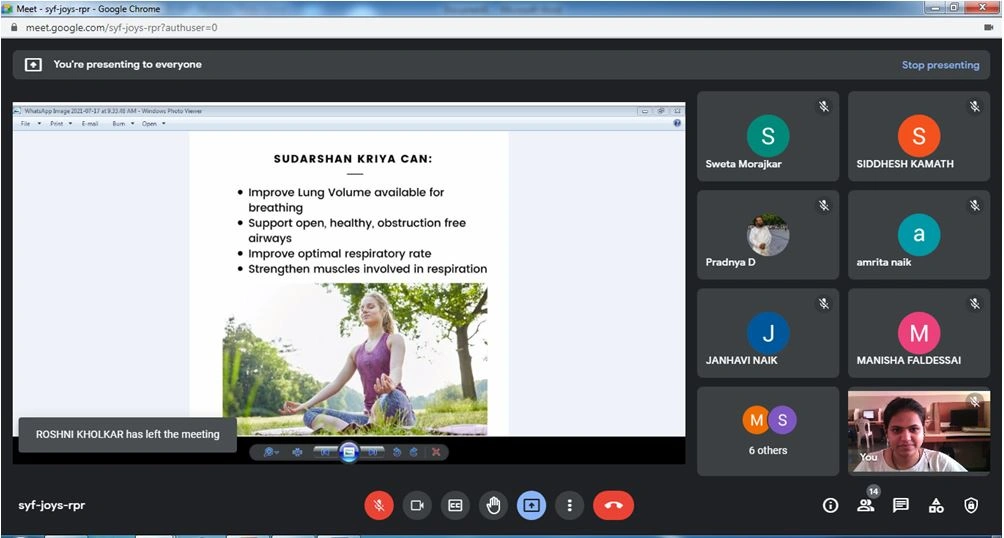Click the muted mic icon on amrita naik's tile
1004x538 pixels.
coord(975,206)
